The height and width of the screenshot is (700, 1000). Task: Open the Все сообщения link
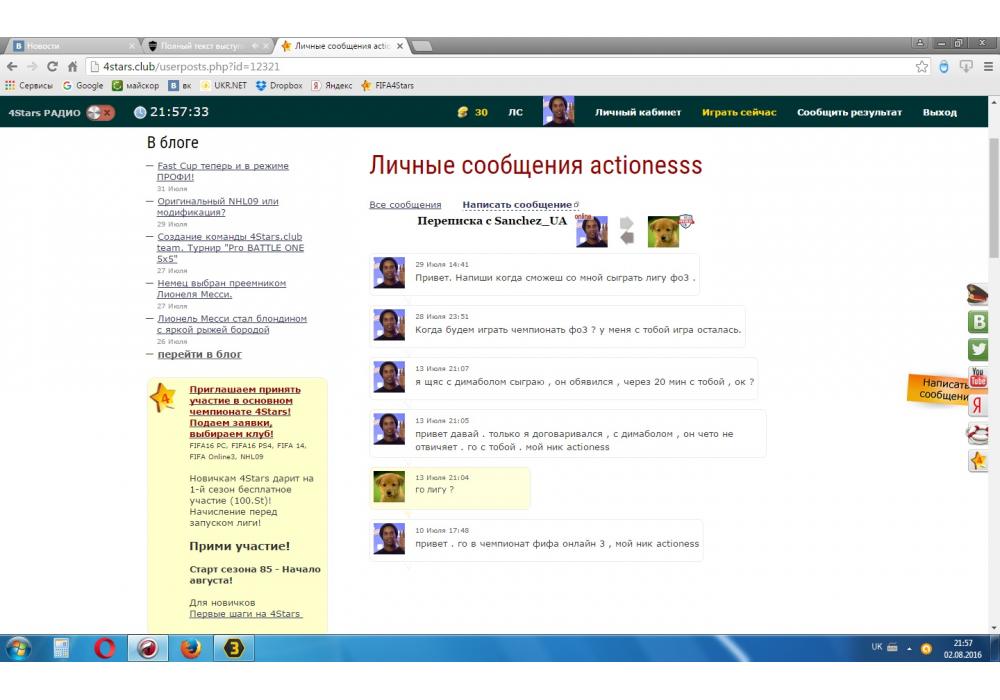405,205
